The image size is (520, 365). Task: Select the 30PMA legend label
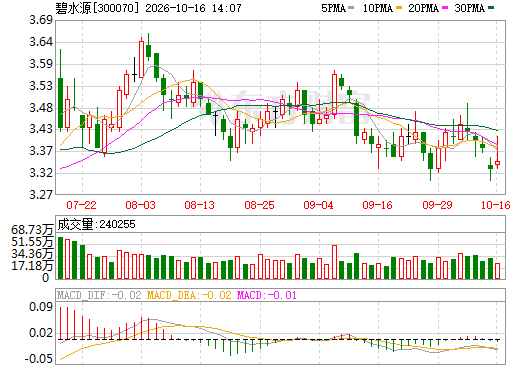click(x=469, y=8)
